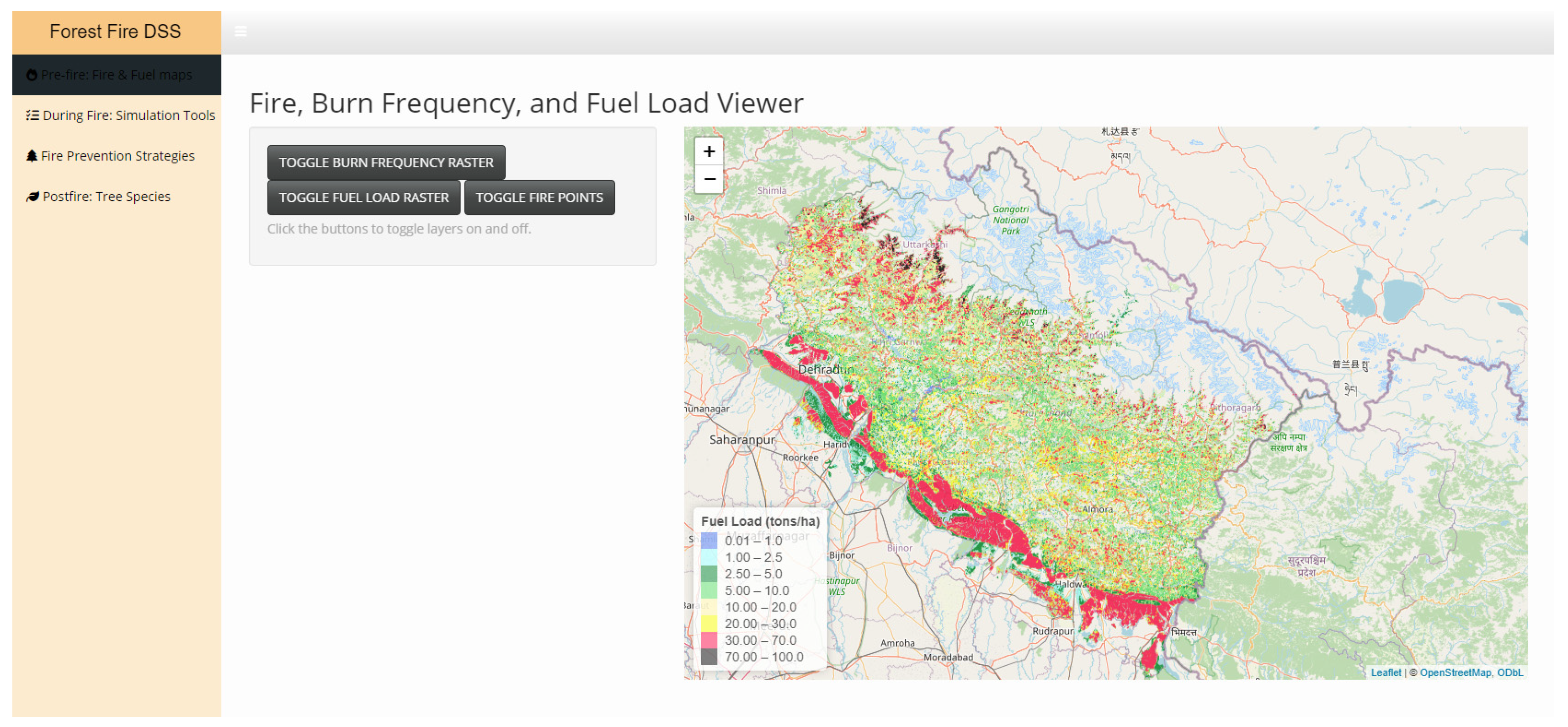The height and width of the screenshot is (727, 1568).
Task: Toggle the fuel load raster layer
Action: click(363, 197)
